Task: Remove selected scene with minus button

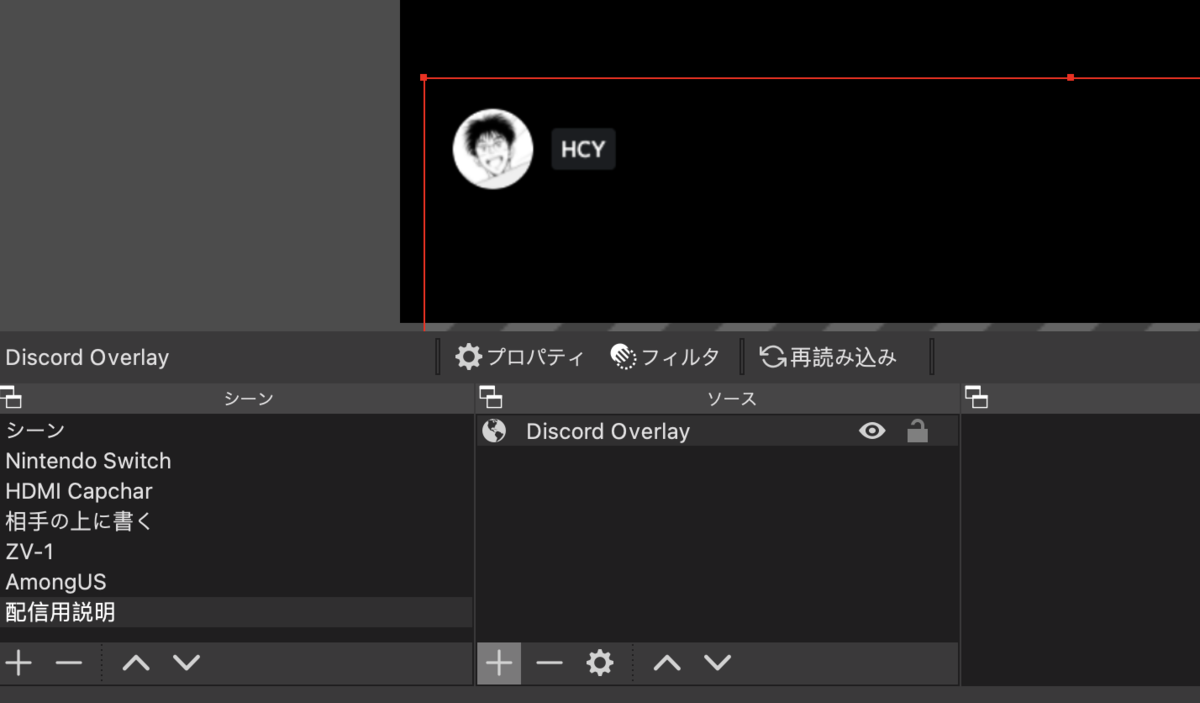Action: click(68, 663)
